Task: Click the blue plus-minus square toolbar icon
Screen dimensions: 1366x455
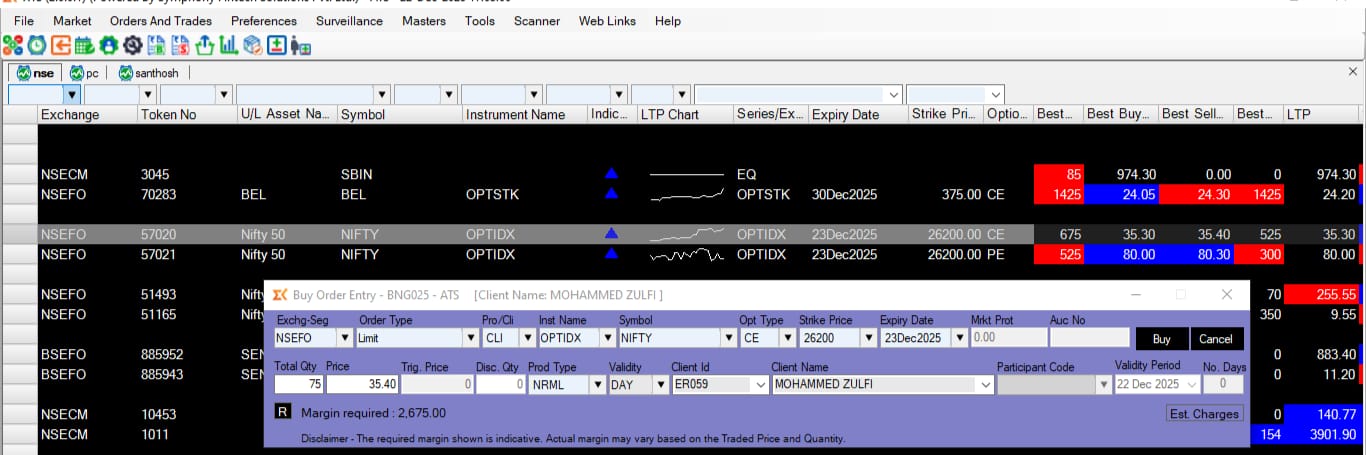Action: [277, 45]
